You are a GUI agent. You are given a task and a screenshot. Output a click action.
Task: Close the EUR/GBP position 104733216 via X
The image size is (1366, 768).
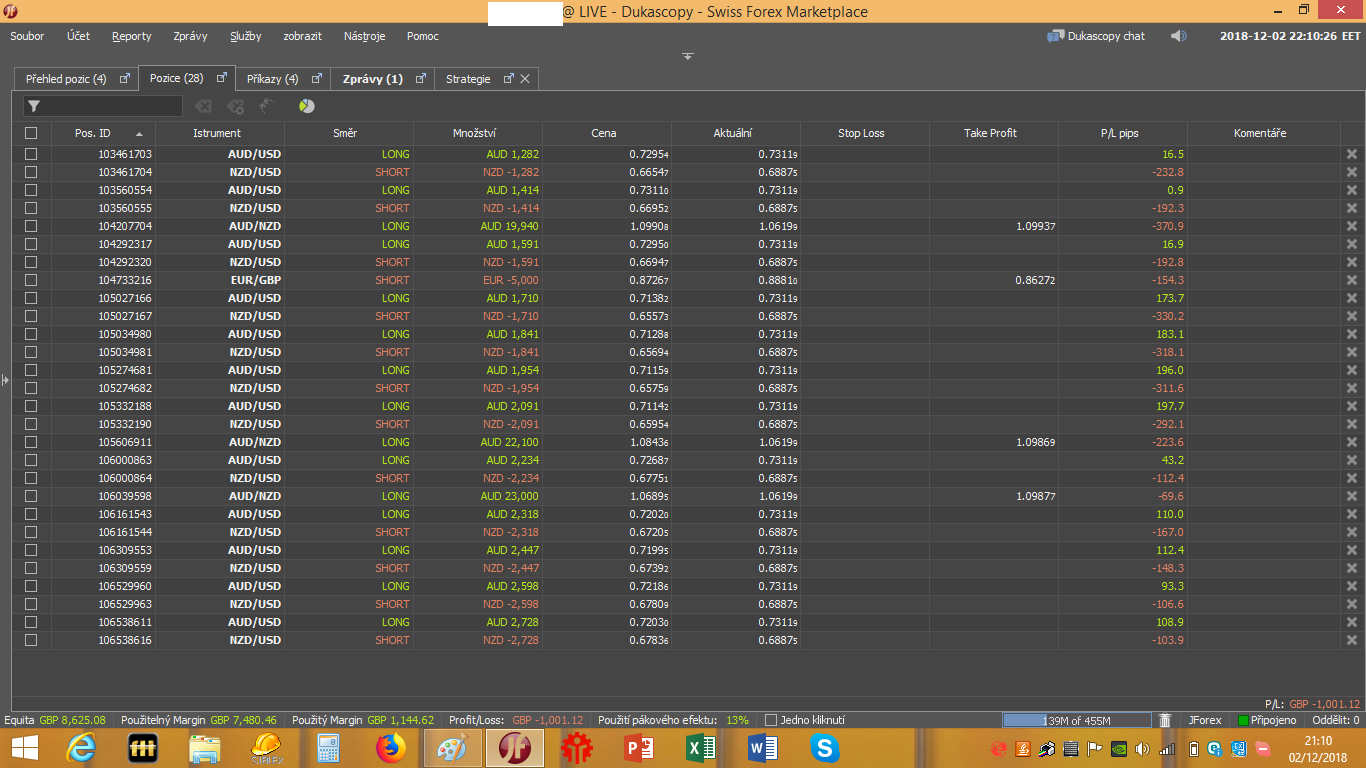(1352, 280)
